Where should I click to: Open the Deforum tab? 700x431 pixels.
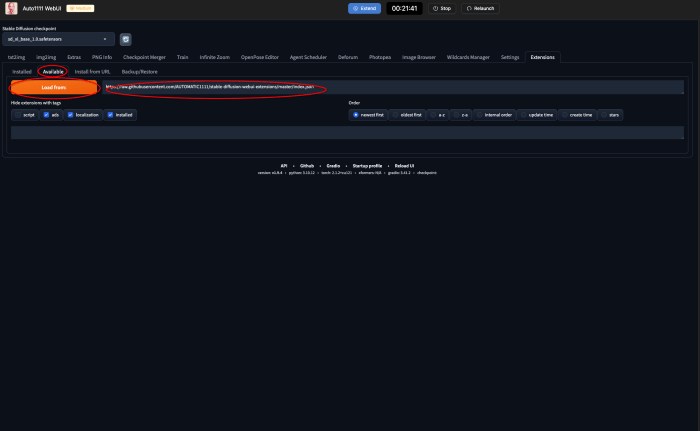(x=348, y=57)
